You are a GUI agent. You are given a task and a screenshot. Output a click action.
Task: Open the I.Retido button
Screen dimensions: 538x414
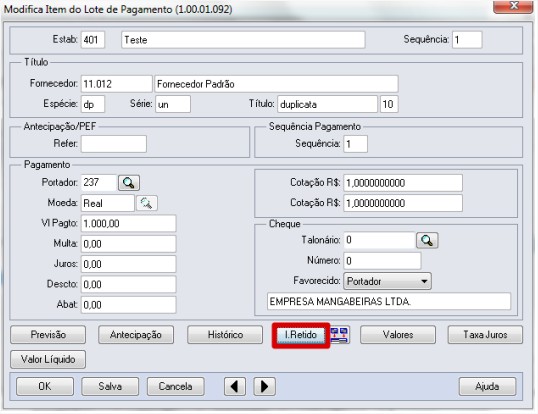(301, 334)
